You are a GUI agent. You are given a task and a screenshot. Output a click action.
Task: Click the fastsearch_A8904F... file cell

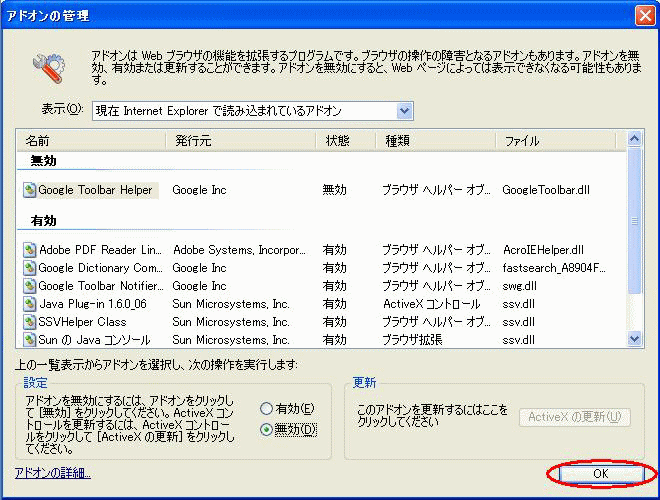pyautogui.click(x=554, y=268)
